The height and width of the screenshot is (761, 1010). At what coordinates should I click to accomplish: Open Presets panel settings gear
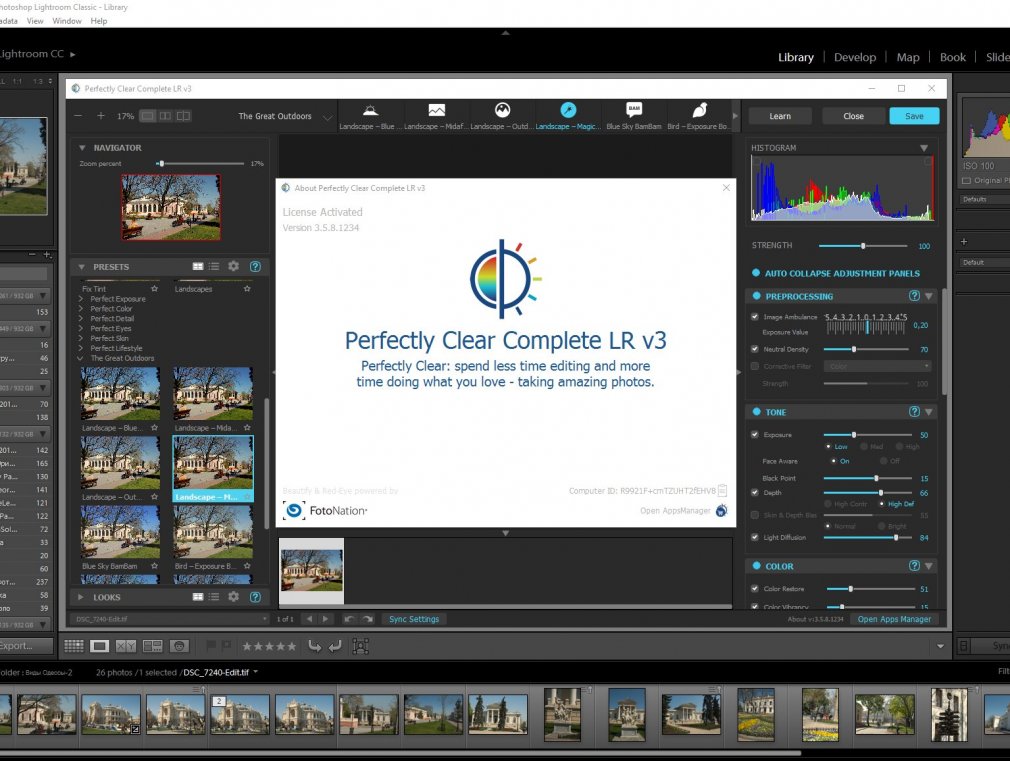coord(234,266)
